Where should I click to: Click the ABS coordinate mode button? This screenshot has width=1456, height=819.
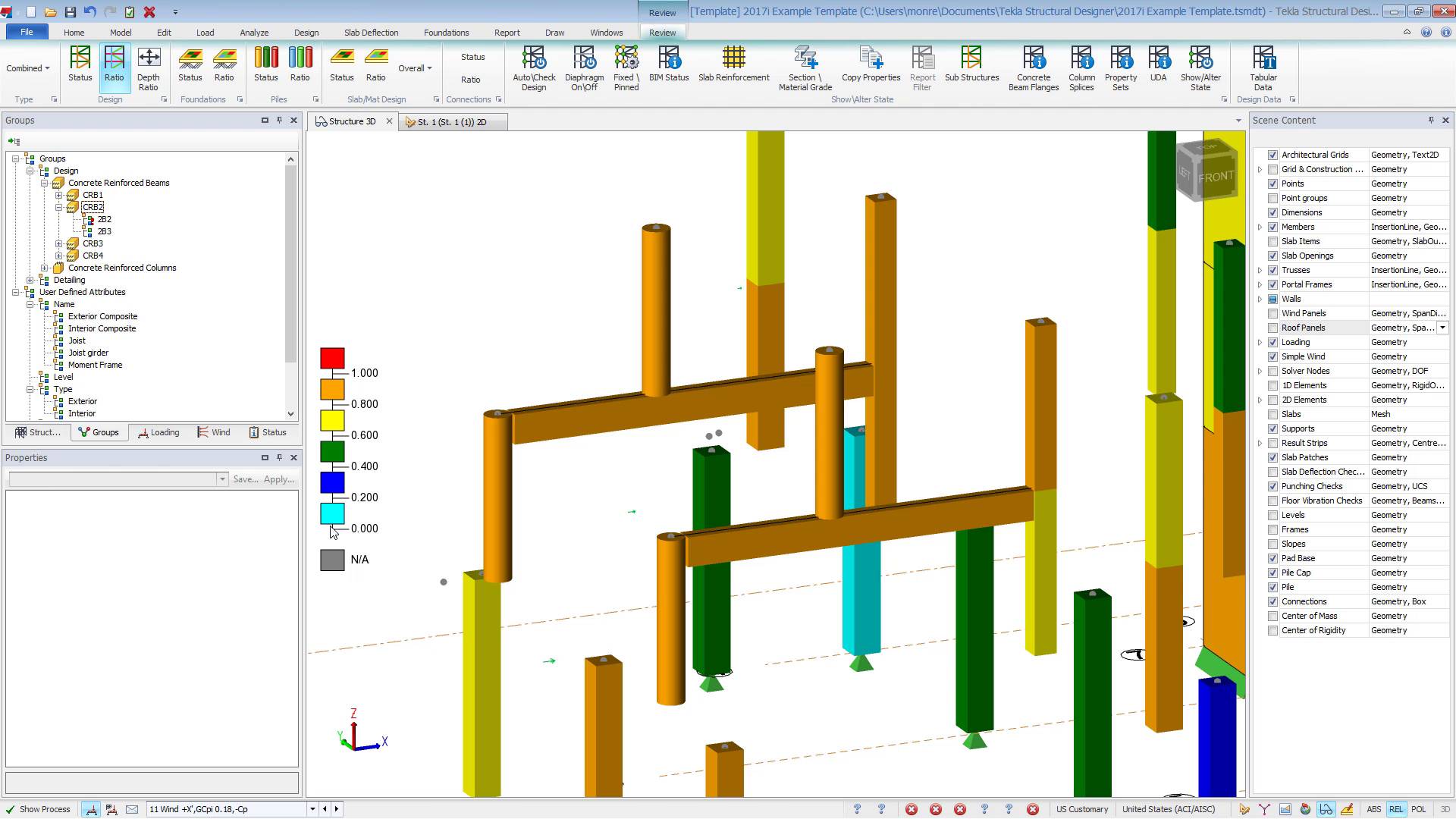pos(1373,809)
